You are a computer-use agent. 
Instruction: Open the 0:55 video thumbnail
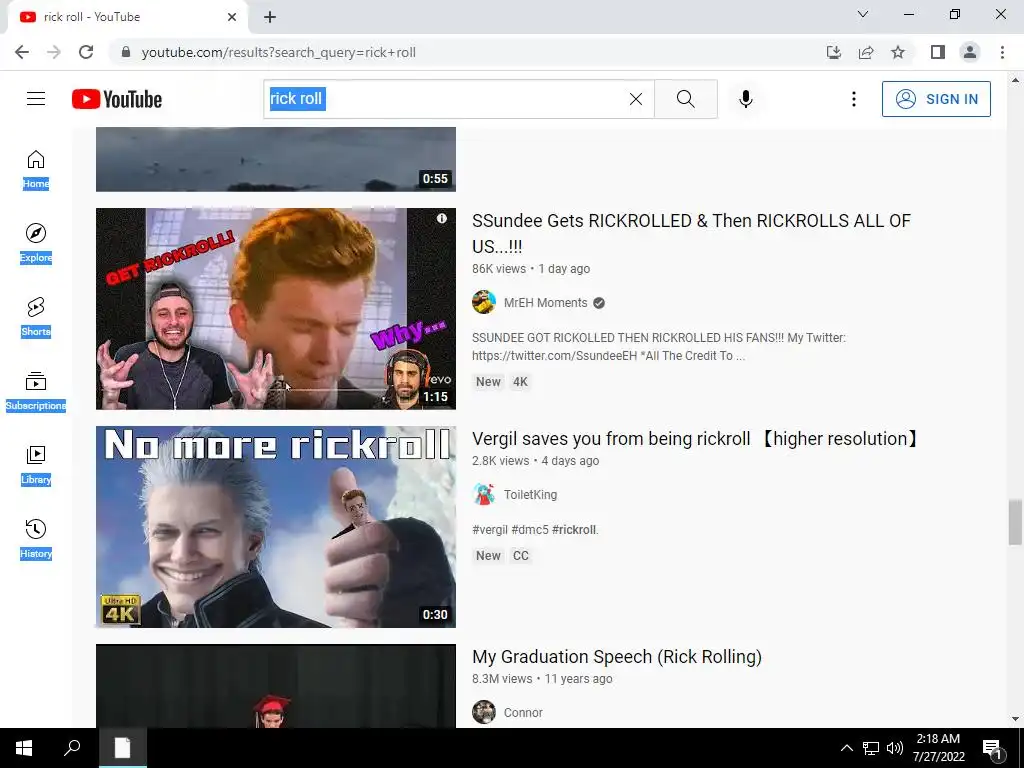276,159
